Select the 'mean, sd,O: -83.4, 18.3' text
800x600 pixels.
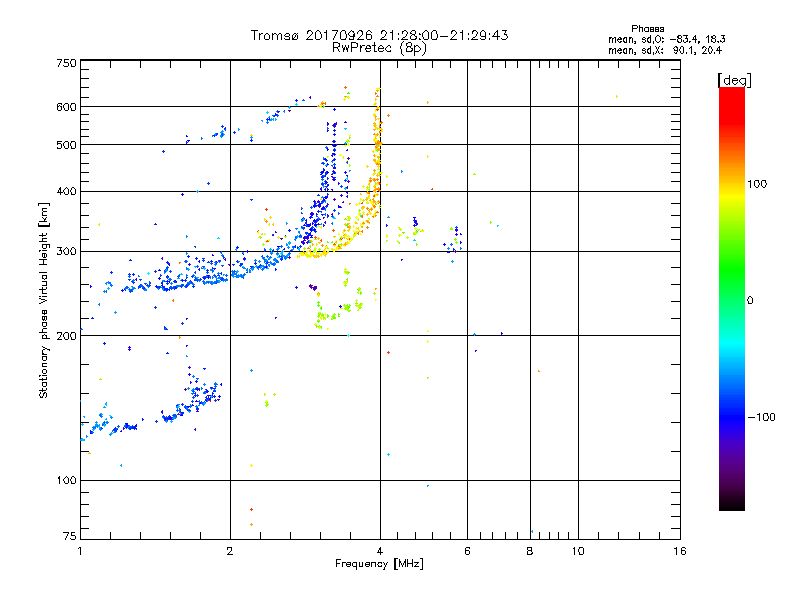666,39
